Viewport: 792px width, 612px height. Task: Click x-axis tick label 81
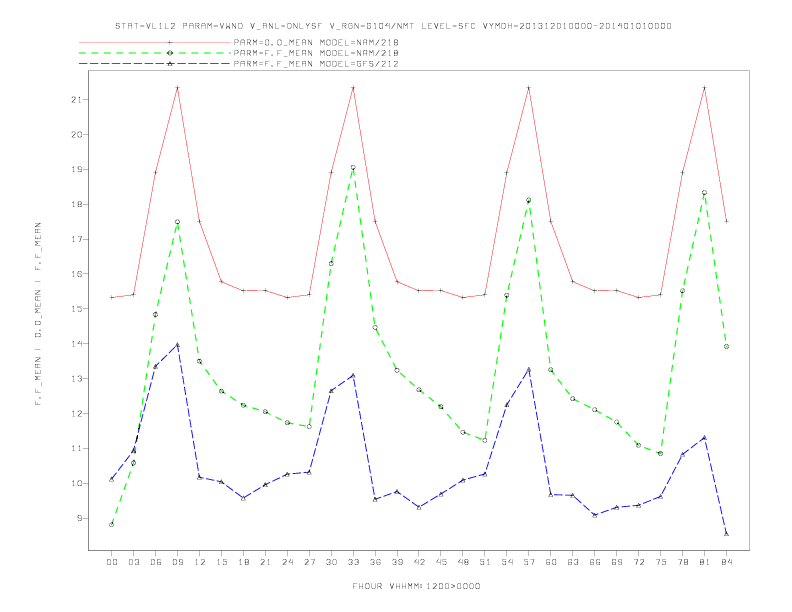(705, 562)
